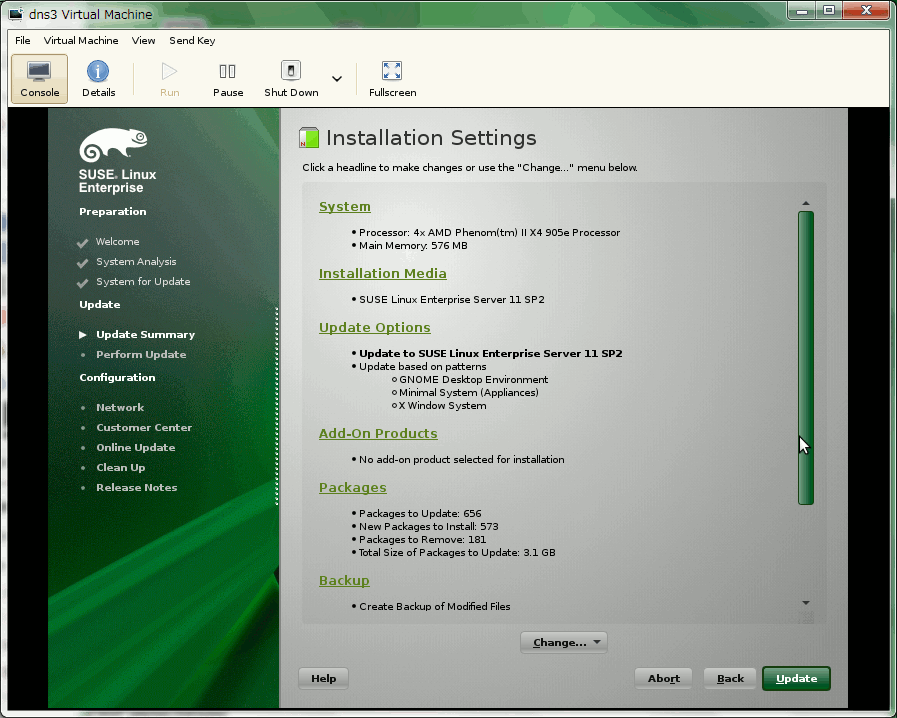Click the Update Summary sidebar step
897x718 pixels.
pos(145,335)
